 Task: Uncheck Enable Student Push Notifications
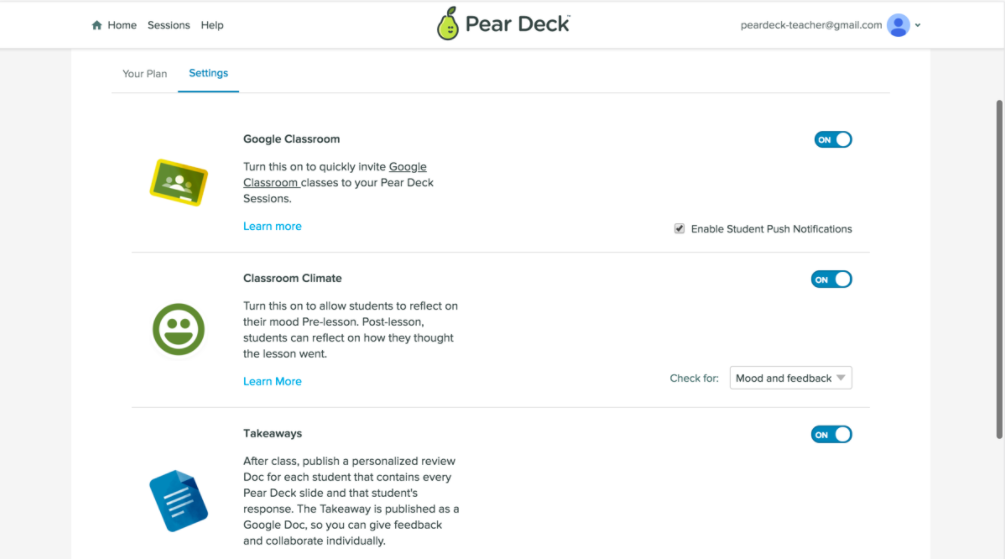[680, 229]
